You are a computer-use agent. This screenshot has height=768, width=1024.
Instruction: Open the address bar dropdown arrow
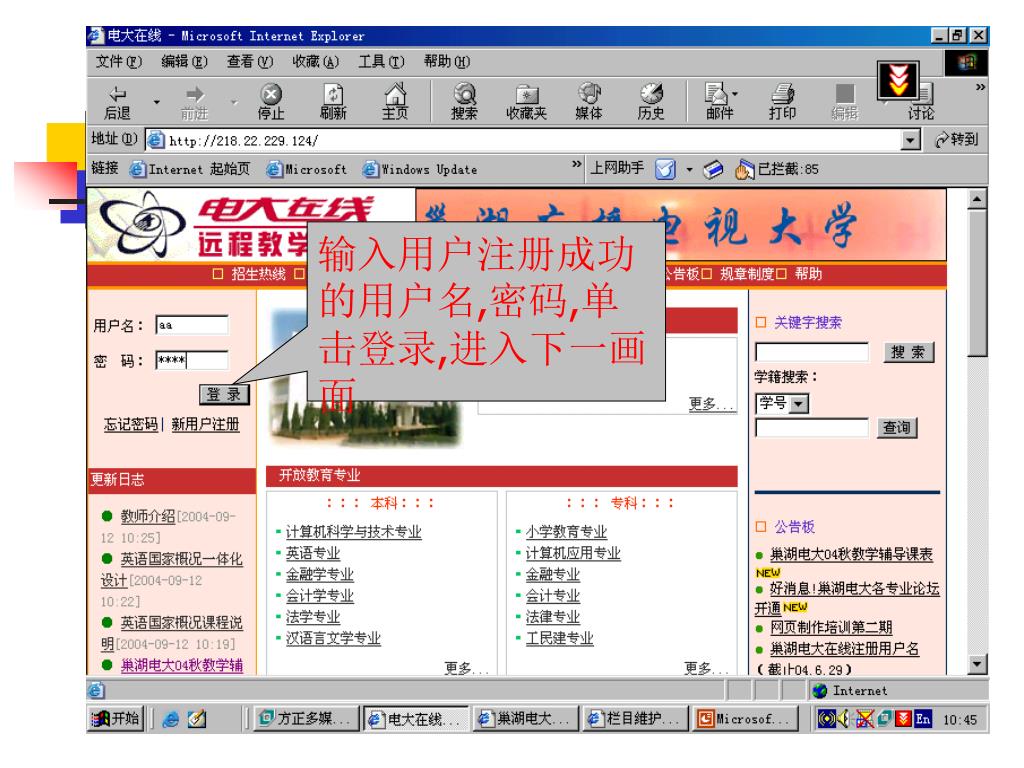[x=910, y=140]
